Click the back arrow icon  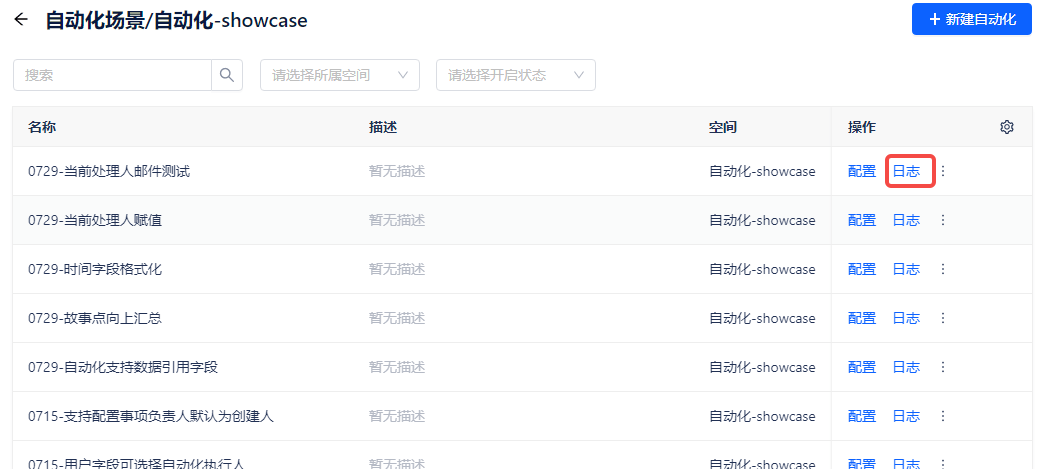coord(21,20)
